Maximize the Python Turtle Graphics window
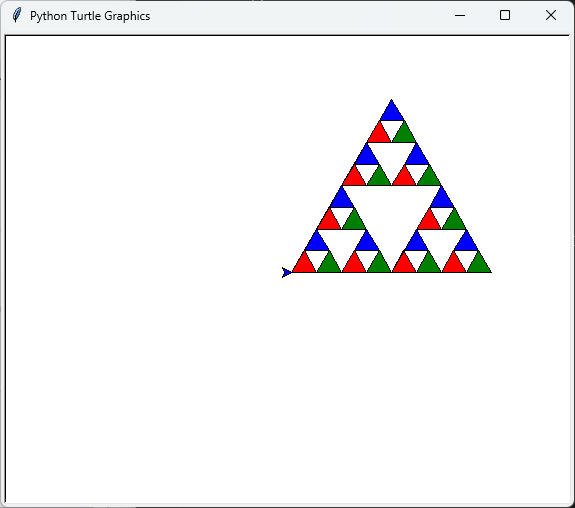The height and width of the screenshot is (508, 575). 505,15
